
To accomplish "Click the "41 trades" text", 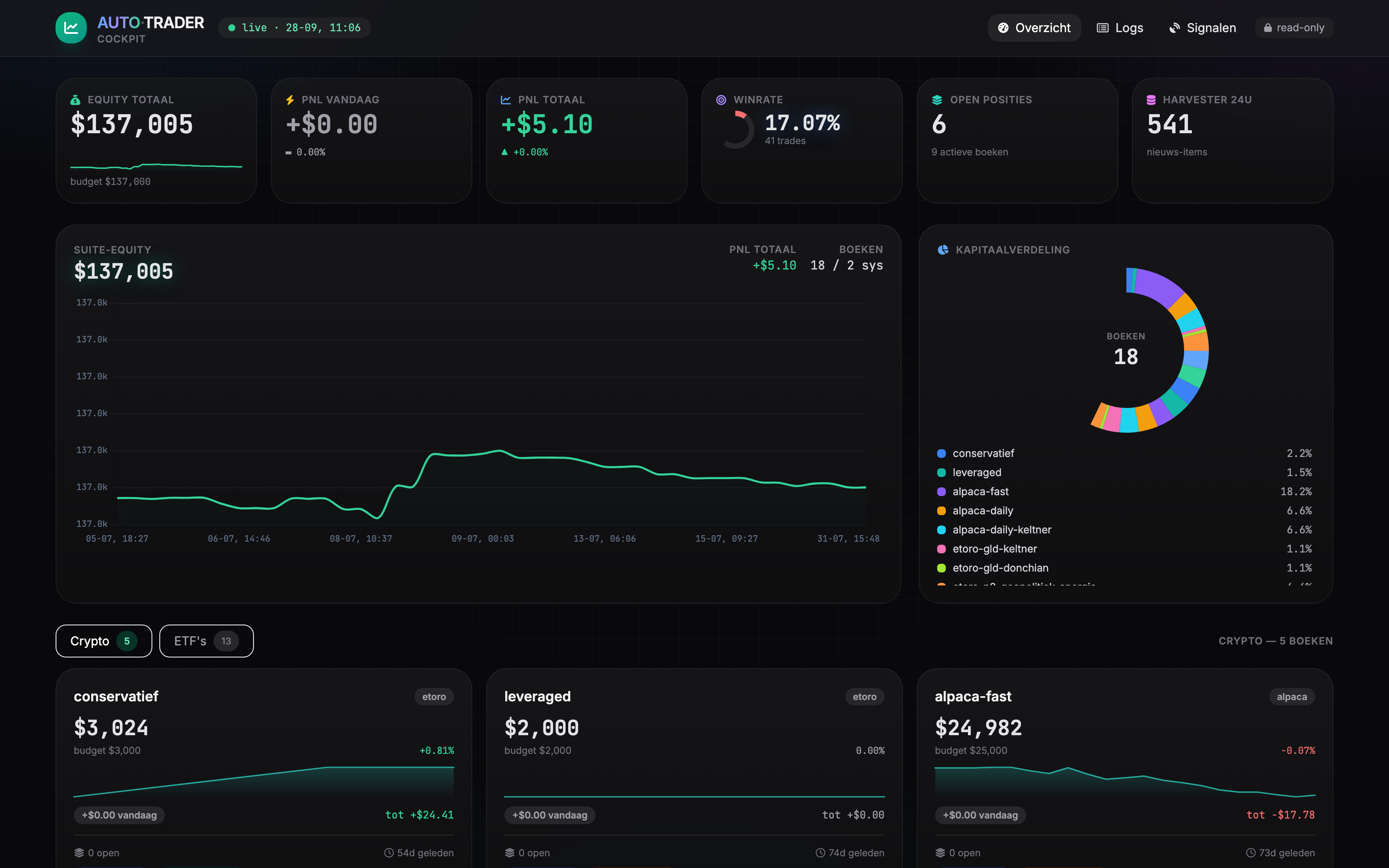I will coord(785,141).
